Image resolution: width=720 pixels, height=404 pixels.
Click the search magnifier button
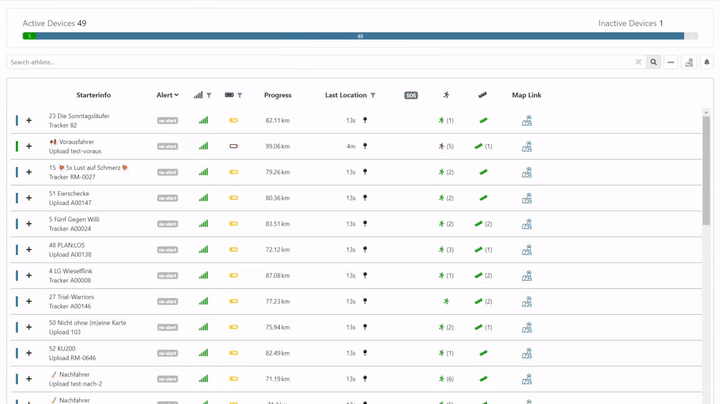(x=653, y=62)
